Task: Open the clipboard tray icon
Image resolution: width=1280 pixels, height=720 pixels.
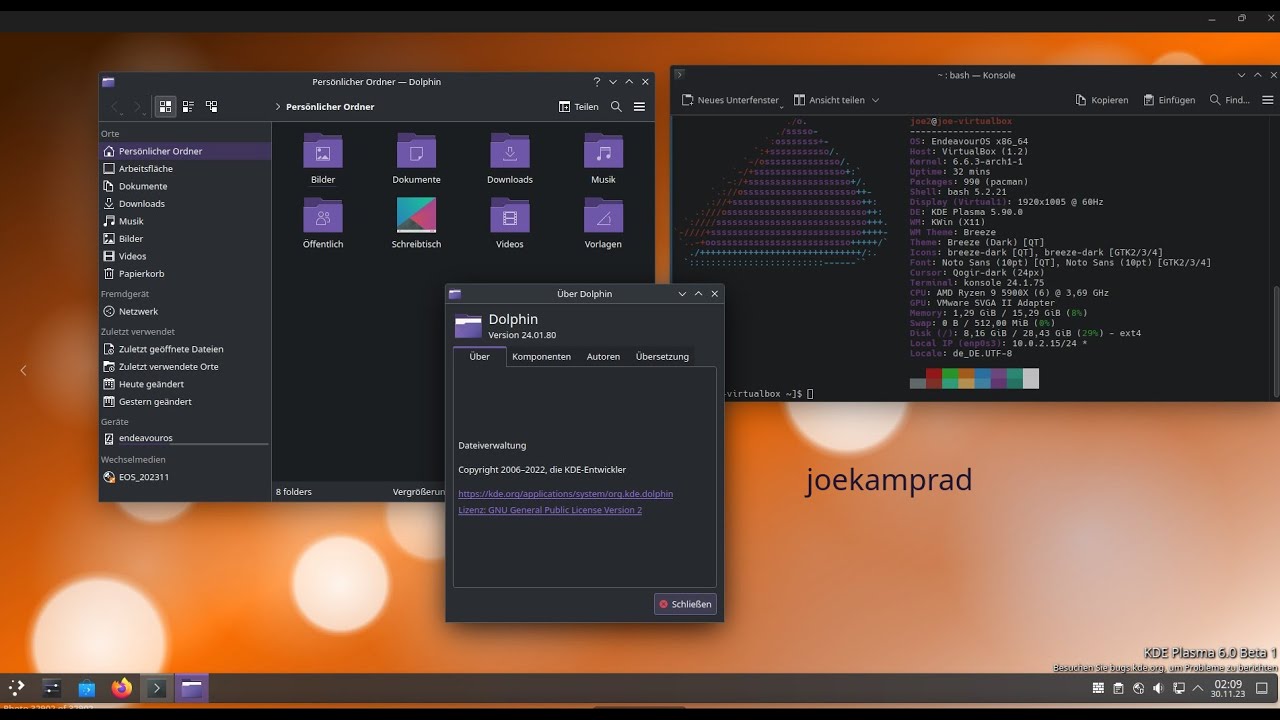Action: pos(1118,688)
